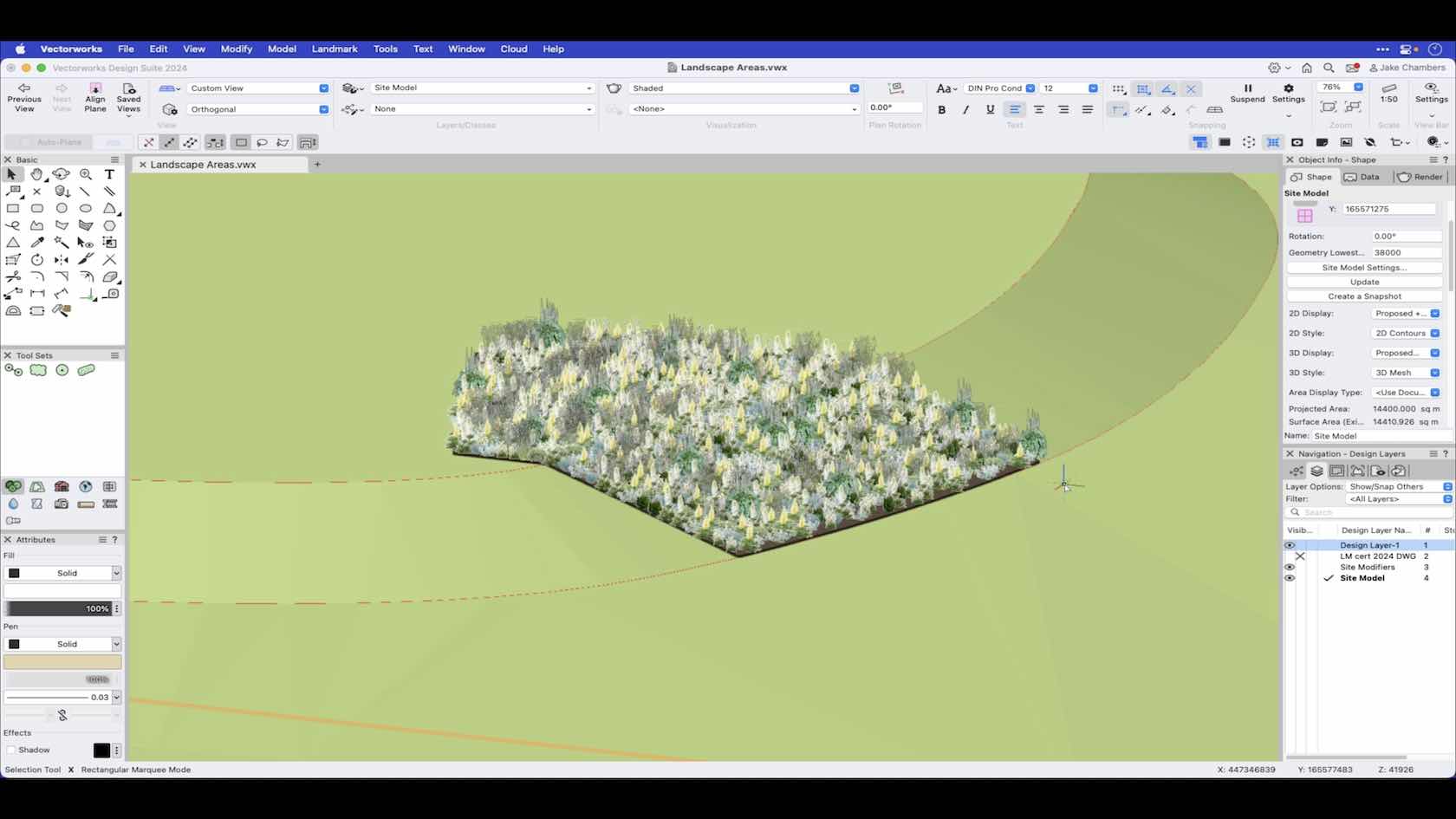
Task: Select the Mirror tool
Action: [x=61, y=260]
